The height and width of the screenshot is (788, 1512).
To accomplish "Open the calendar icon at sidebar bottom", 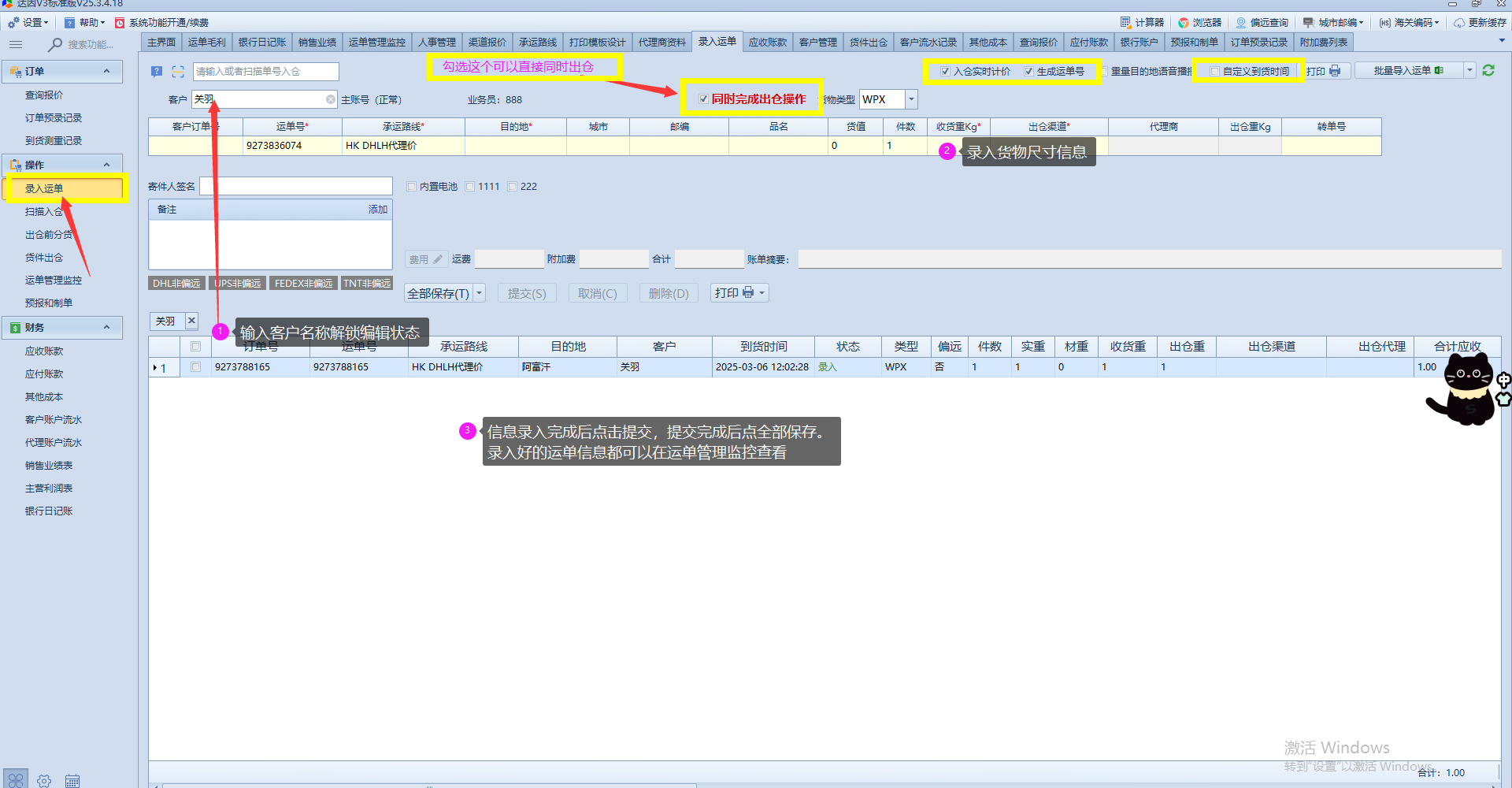I will (72, 780).
